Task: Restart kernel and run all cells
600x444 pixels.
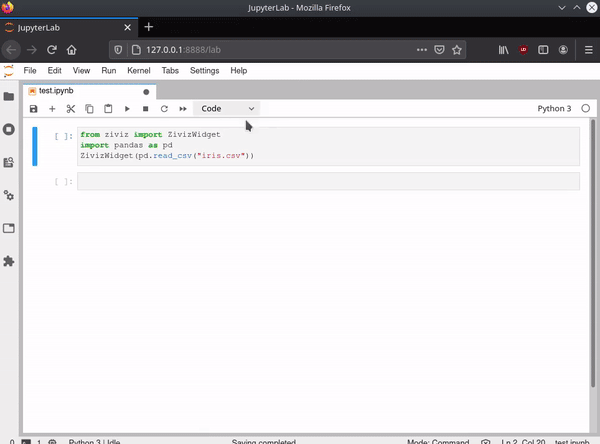Action: [x=183, y=109]
